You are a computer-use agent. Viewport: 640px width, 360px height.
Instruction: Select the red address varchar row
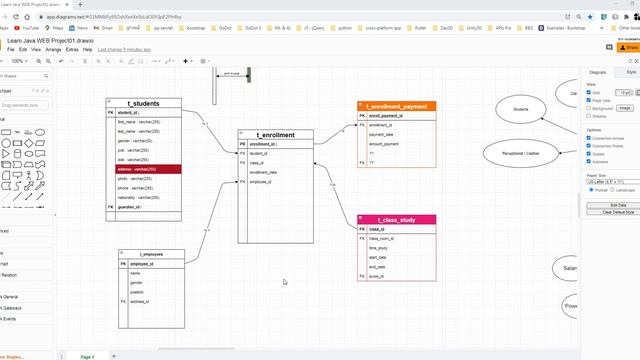point(149,169)
